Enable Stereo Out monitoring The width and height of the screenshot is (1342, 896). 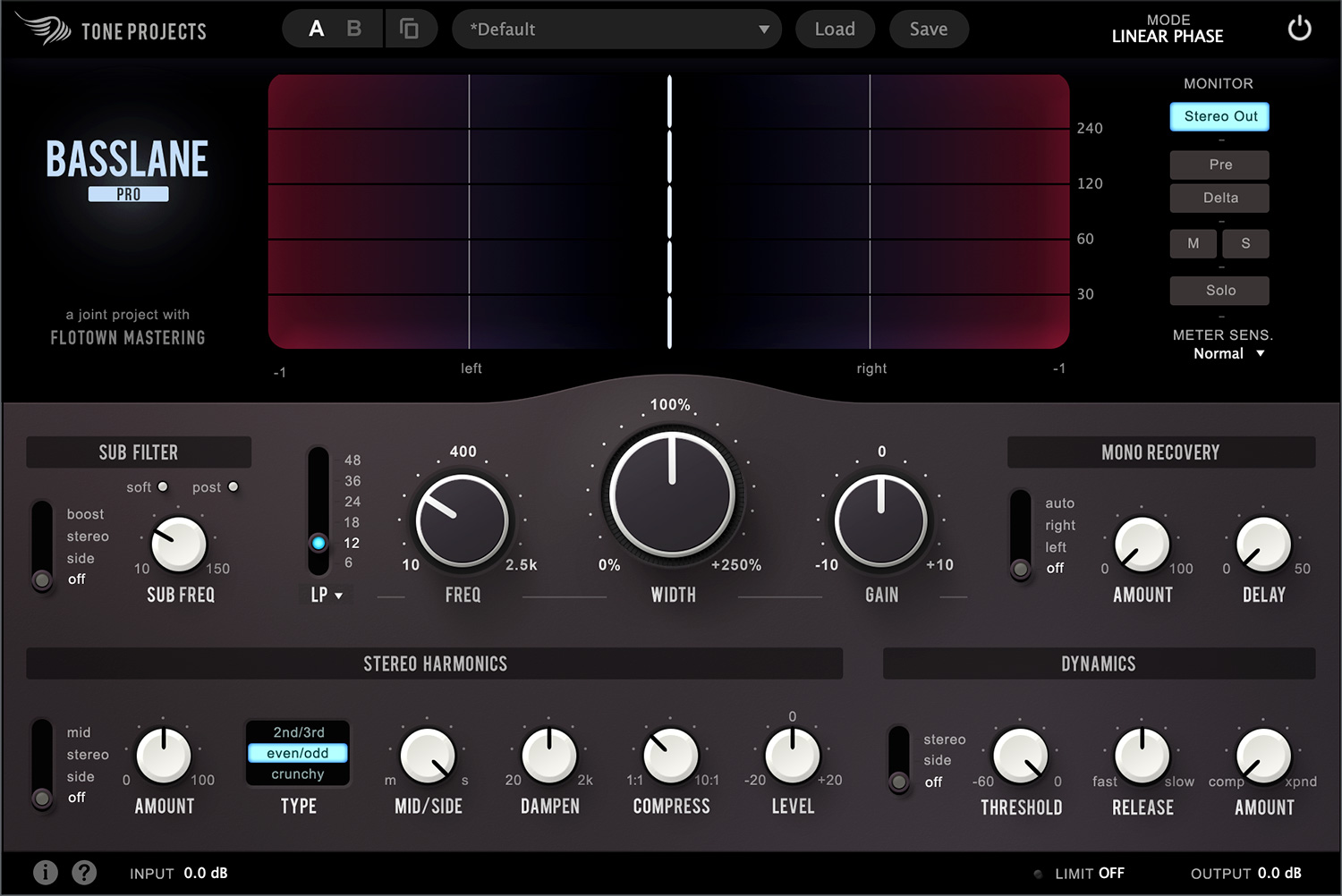1219,116
